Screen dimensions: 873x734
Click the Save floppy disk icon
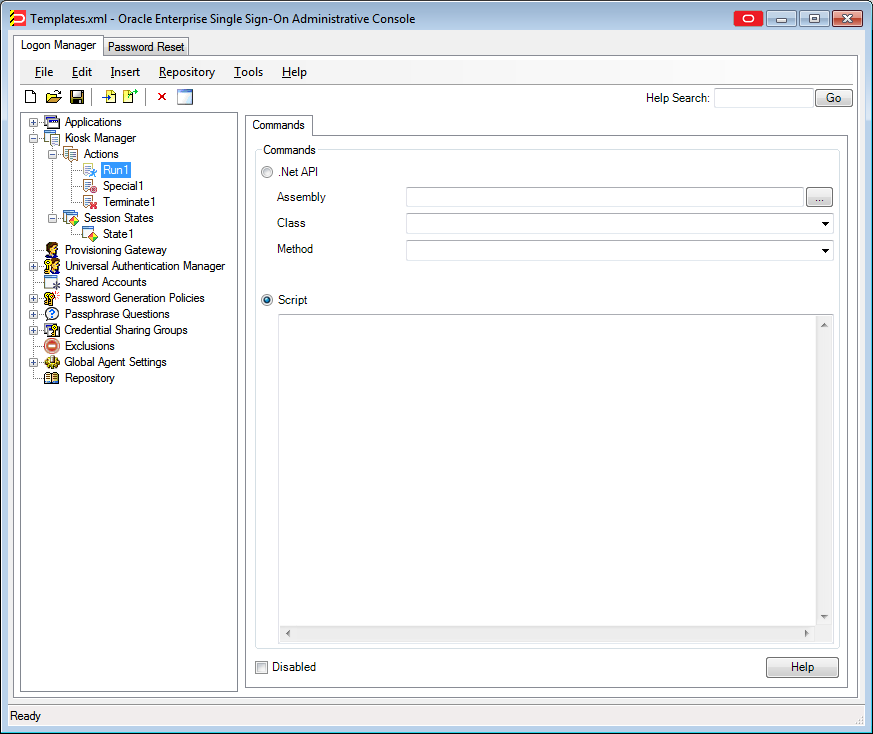tap(77, 97)
